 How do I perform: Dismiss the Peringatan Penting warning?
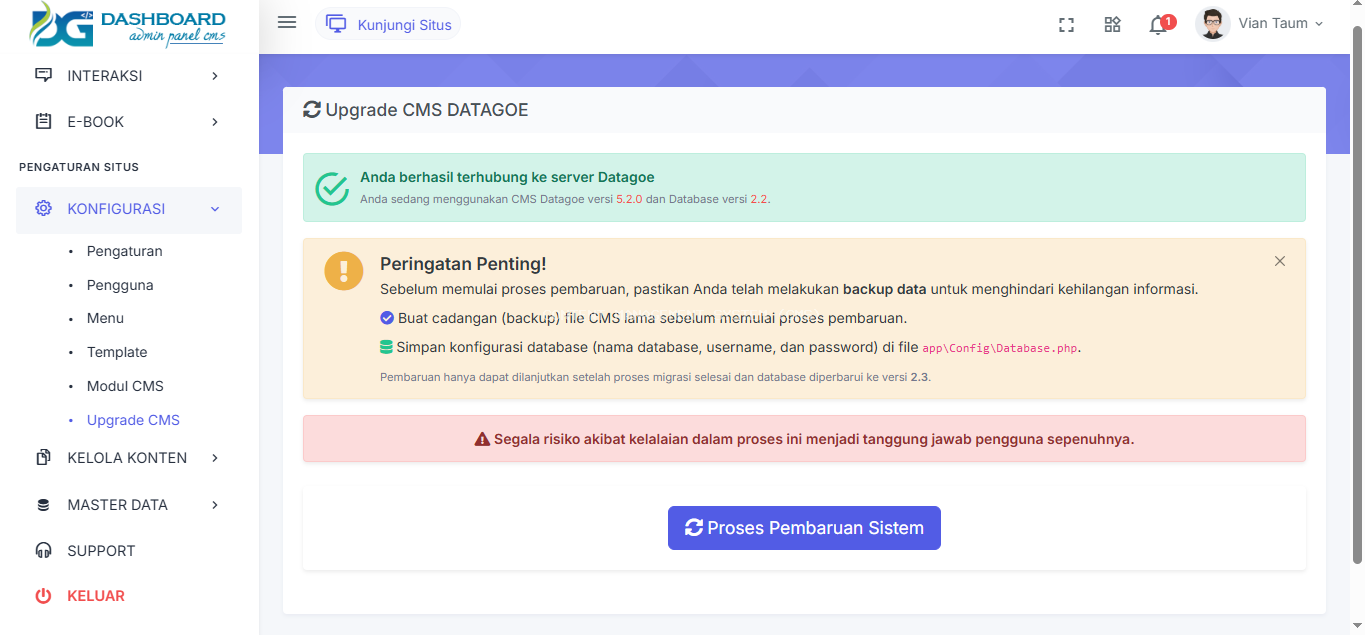[1280, 260]
